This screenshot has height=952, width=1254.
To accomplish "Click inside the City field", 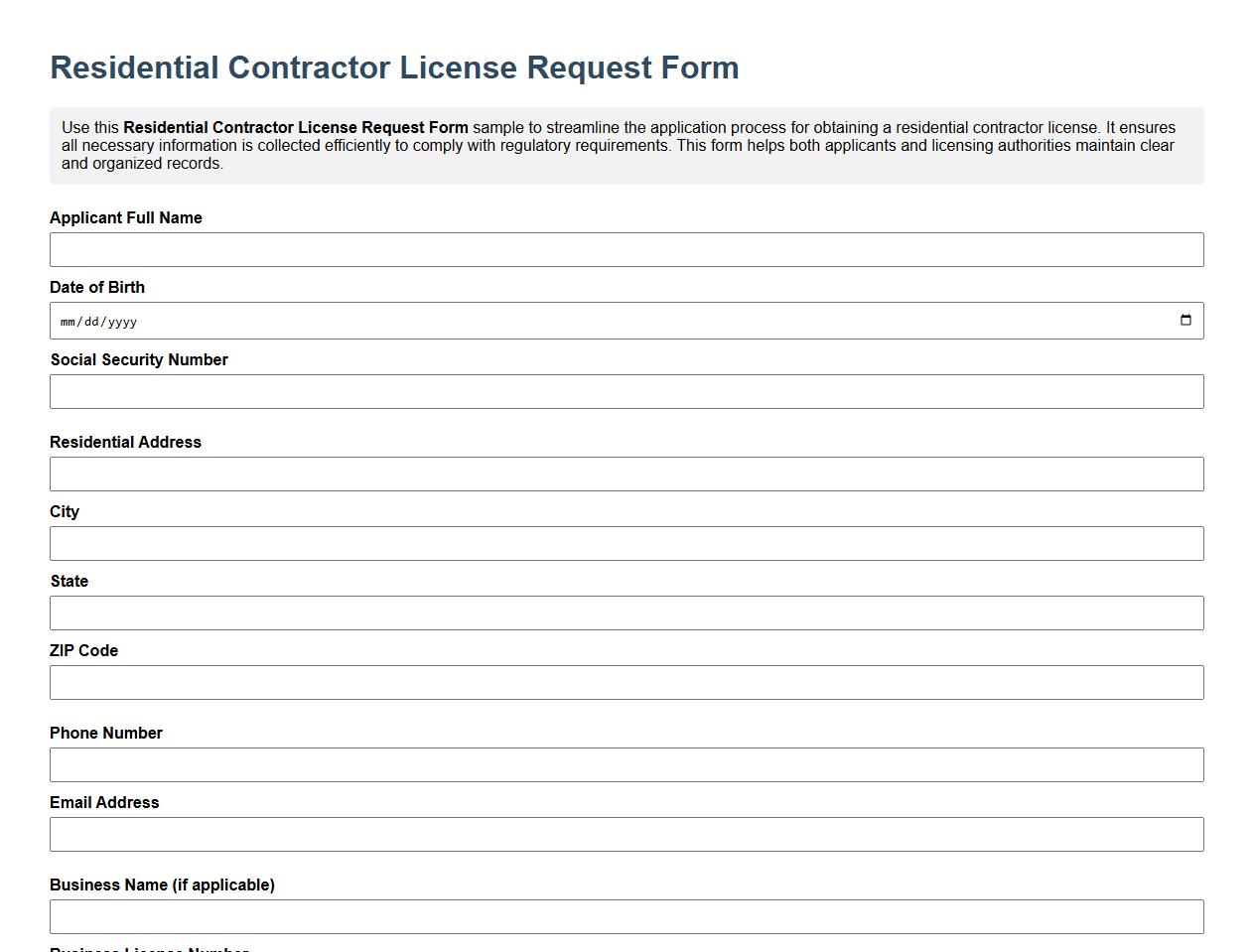I will [626, 543].
